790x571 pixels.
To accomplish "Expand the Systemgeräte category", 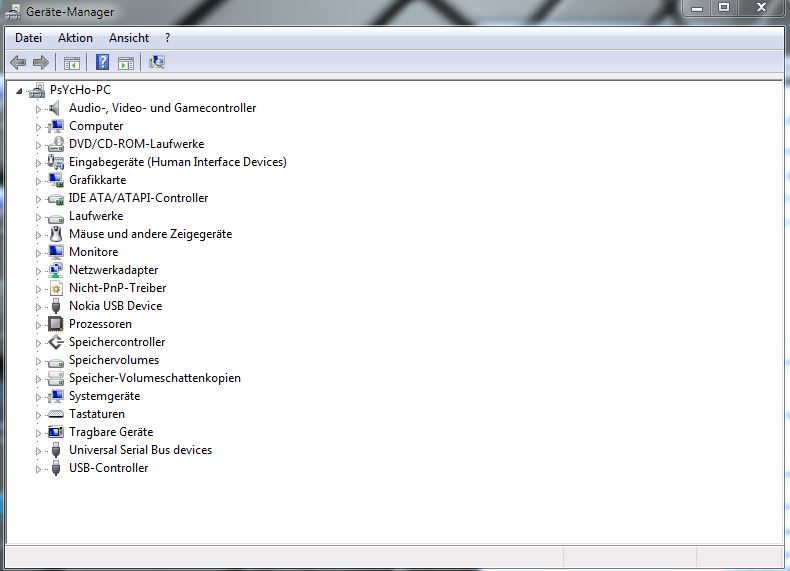I will coord(38,397).
